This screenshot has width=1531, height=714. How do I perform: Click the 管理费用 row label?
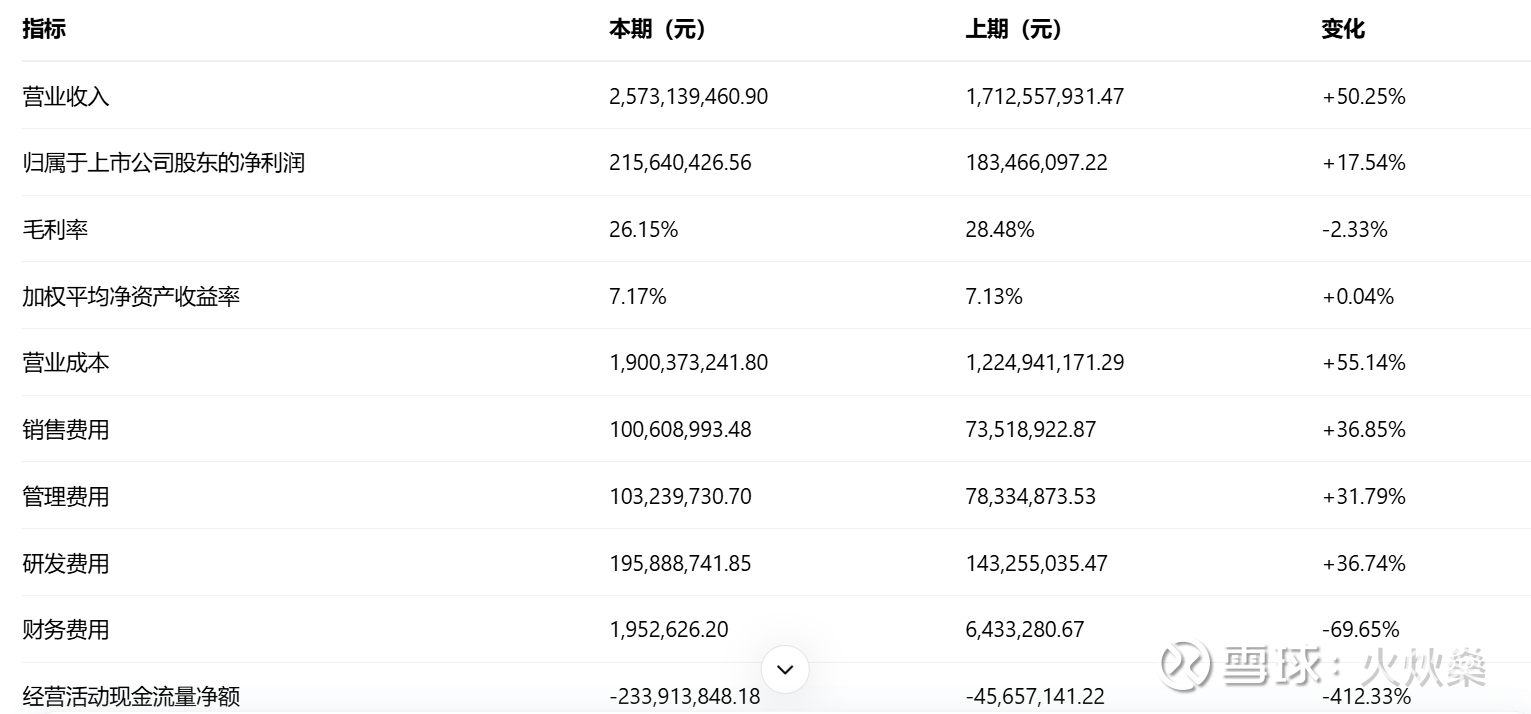click(x=66, y=496)
